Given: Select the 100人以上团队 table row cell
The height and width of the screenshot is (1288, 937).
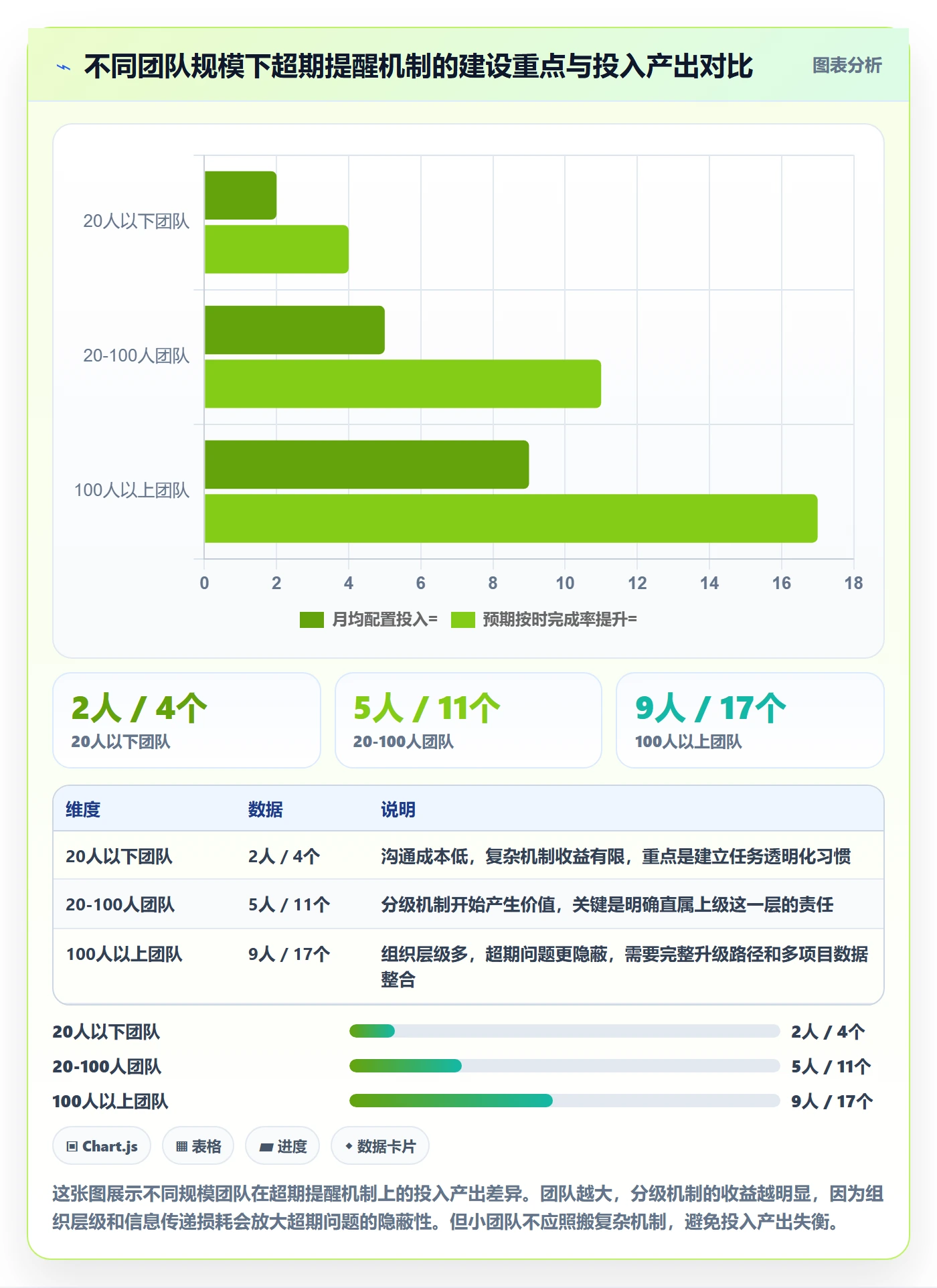Looking at the screenshot, I should tap(124, 954).
